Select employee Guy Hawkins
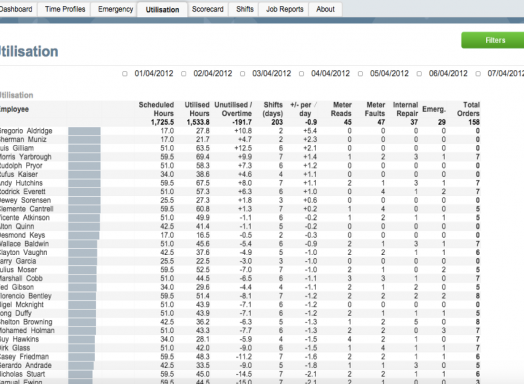524x384 pixels. click(x=20, y=339)
